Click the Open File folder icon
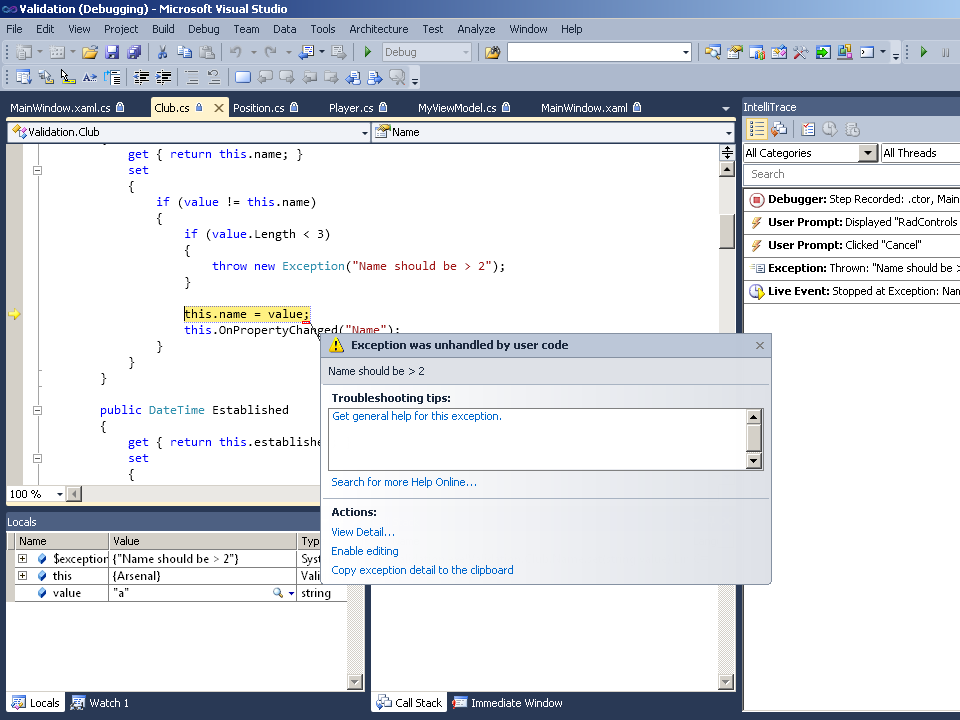960x720 pixels. tap(90, 52)
